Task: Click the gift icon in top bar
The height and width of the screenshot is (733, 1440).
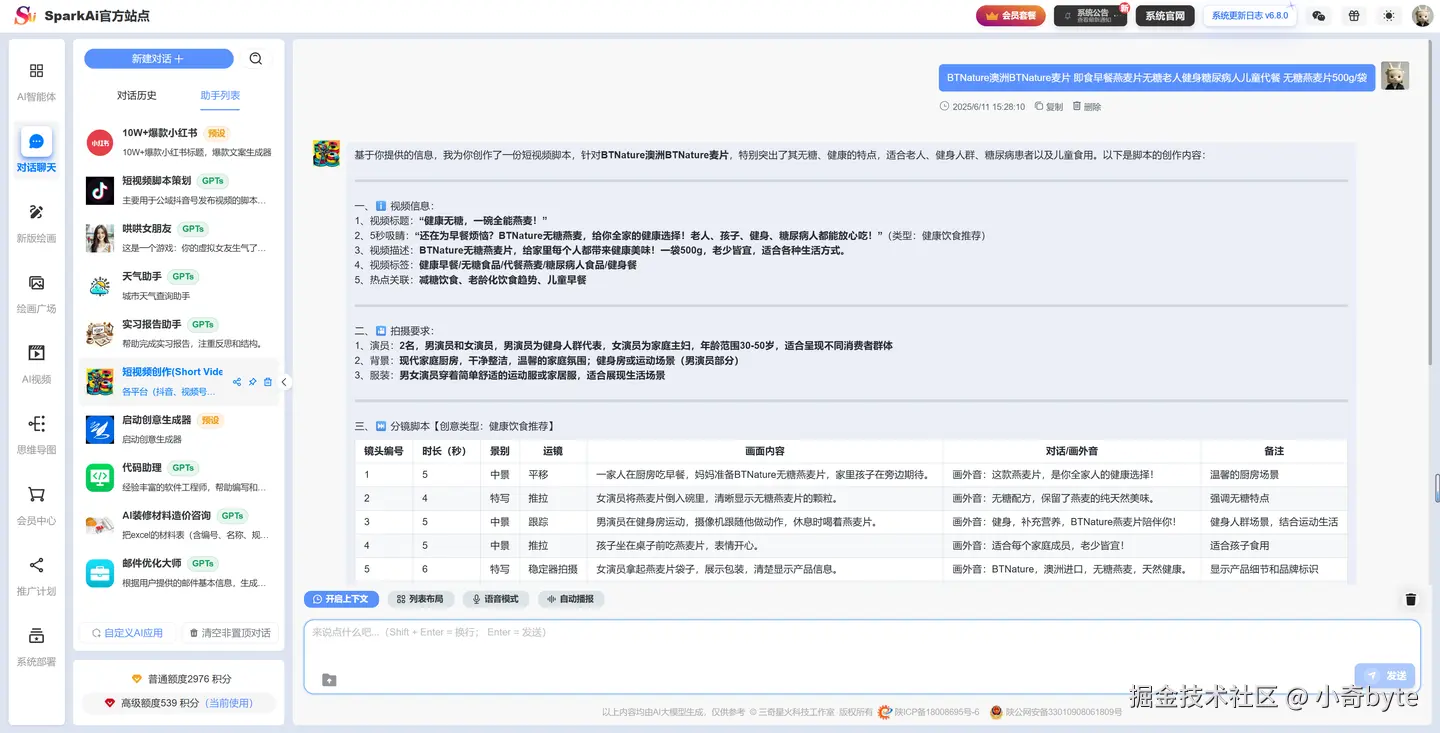Action: tap(1354, 16)
